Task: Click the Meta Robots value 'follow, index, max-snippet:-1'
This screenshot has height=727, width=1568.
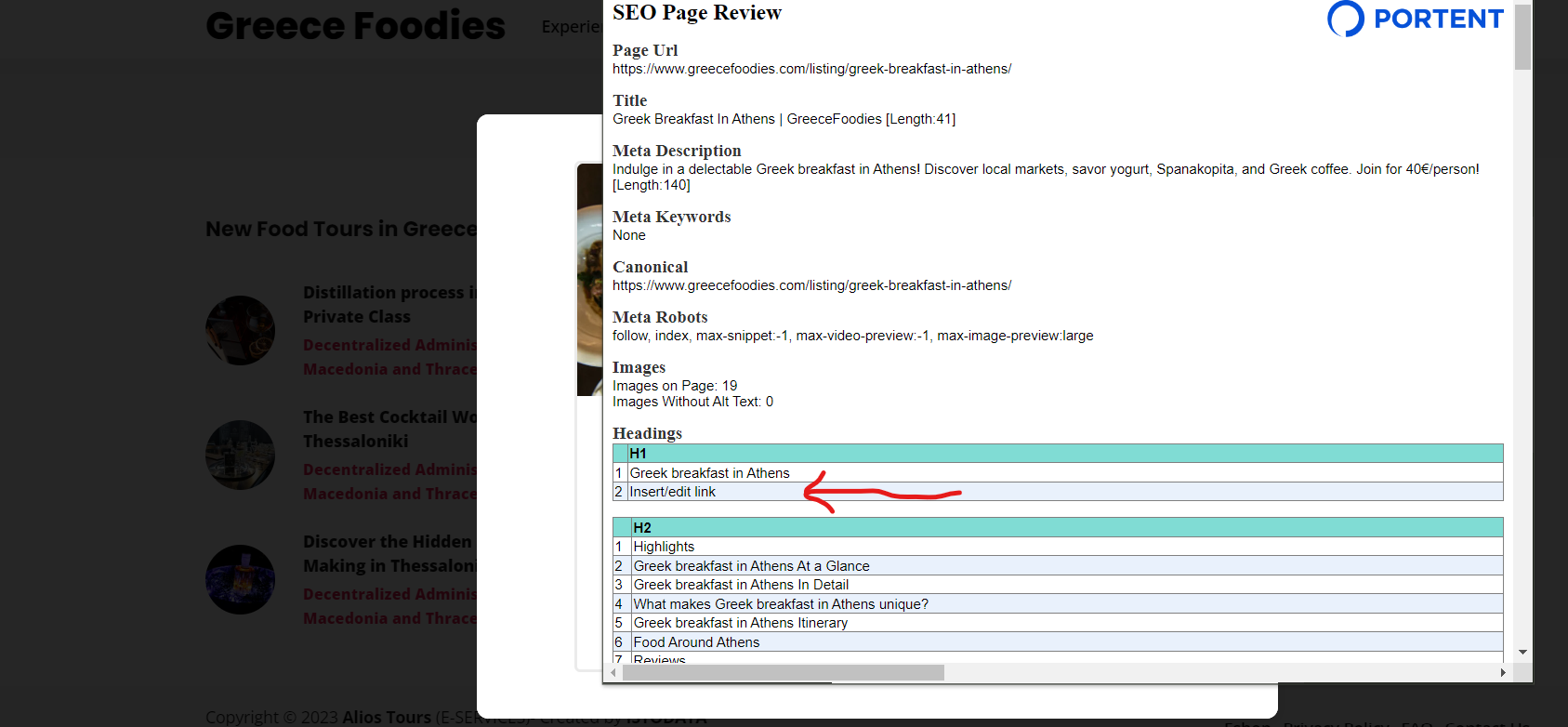Action: coord(852,336)
